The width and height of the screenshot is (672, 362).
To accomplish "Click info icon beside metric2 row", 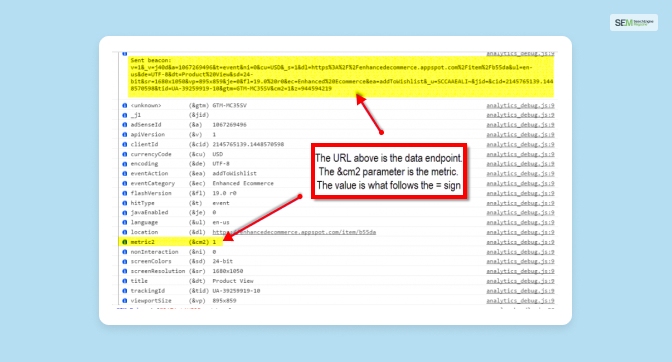I will tap(125, 242).
